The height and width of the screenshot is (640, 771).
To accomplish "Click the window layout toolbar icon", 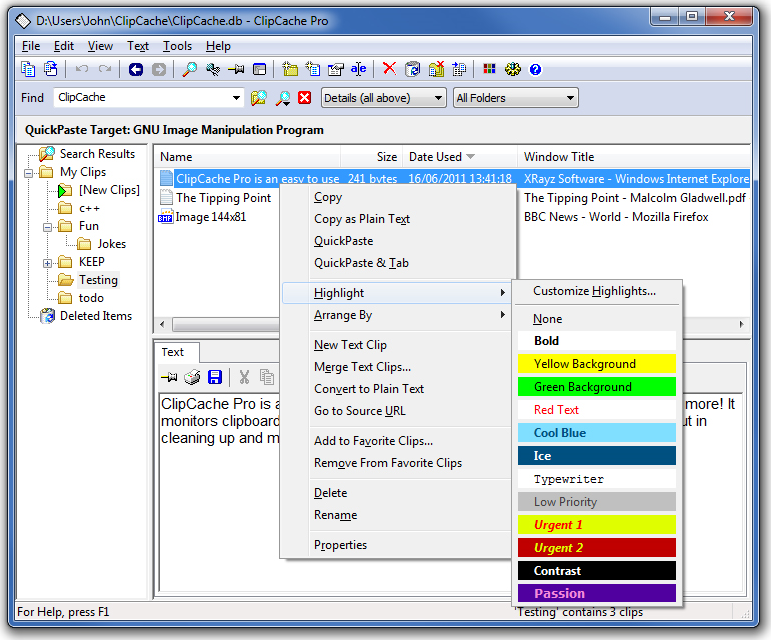I will tap(259, 69).
